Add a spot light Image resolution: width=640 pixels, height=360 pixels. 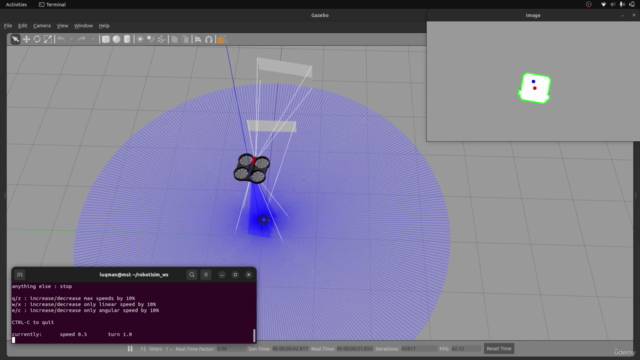coord(151,39)
